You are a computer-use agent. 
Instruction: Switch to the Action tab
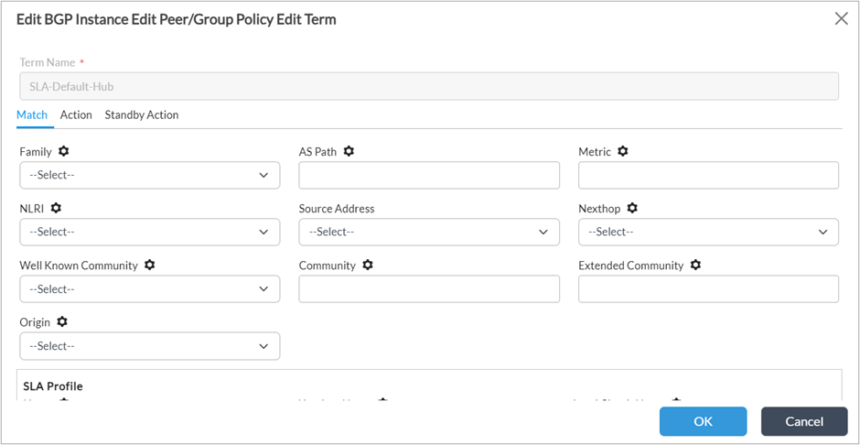click(76, 115)
